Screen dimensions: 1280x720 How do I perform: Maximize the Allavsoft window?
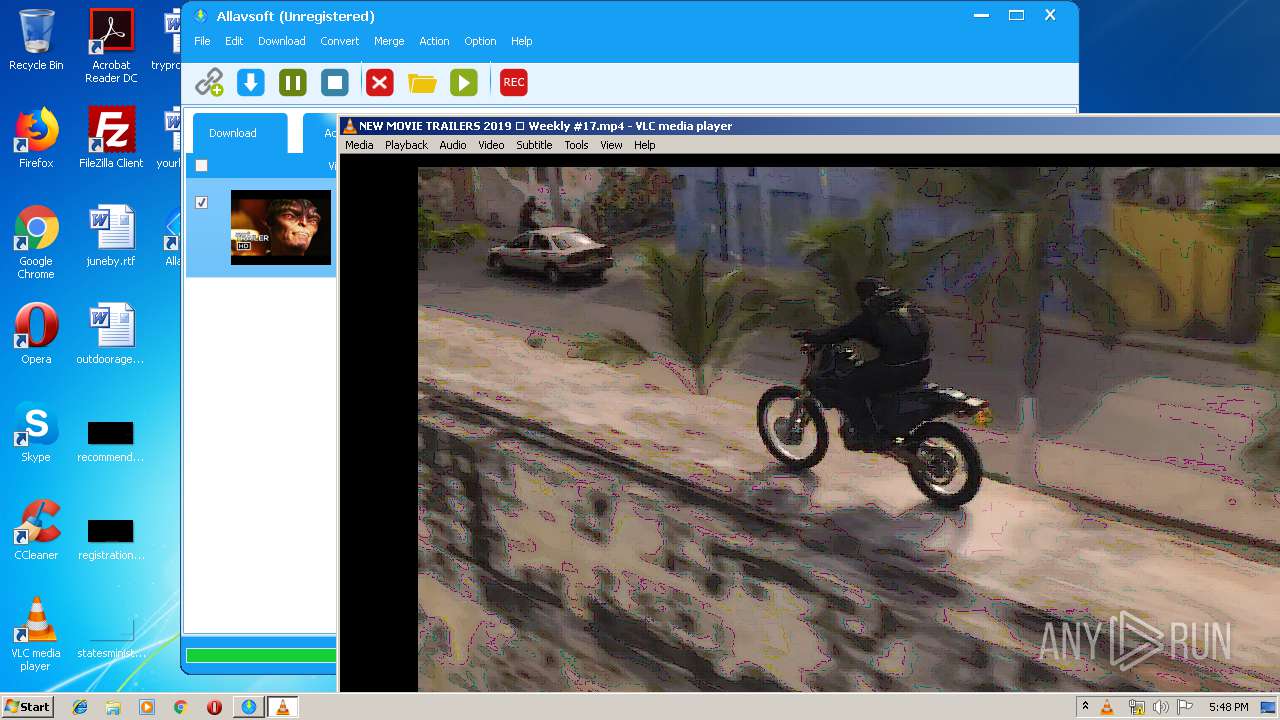click(x=1016, y=15)
